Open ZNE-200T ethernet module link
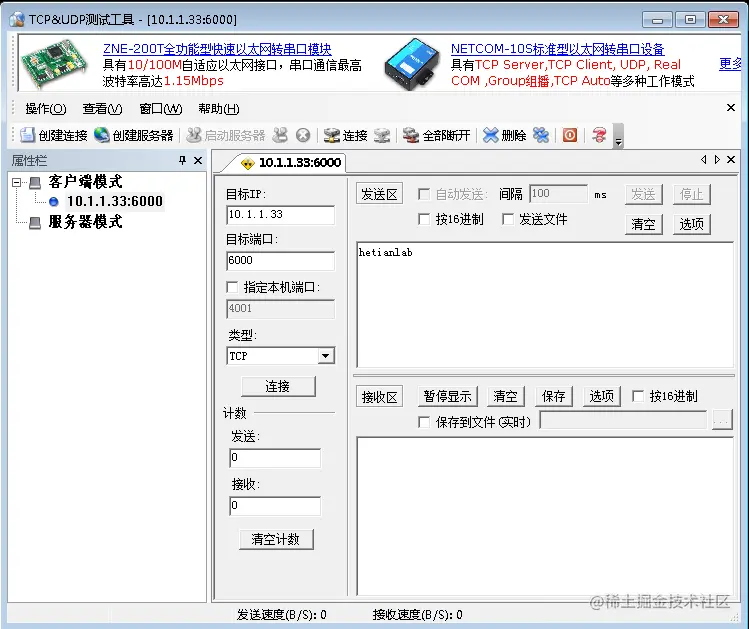749x629 pixels. click(217, 49)
